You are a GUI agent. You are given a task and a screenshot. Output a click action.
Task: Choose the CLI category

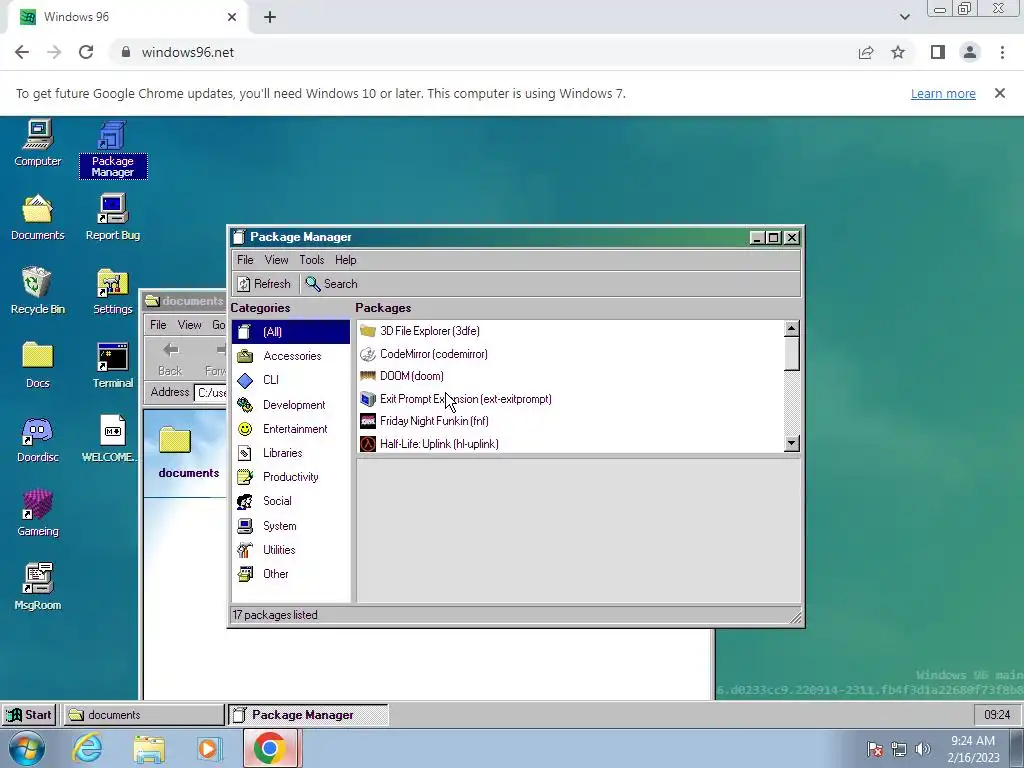pos(291,380)
